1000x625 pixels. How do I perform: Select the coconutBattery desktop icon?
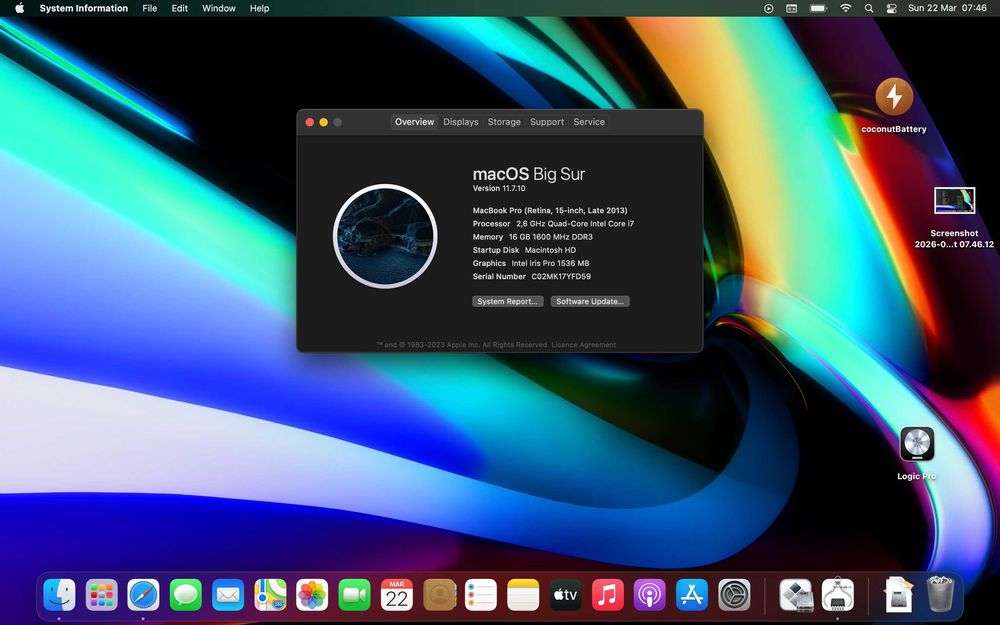pos(893,96)
